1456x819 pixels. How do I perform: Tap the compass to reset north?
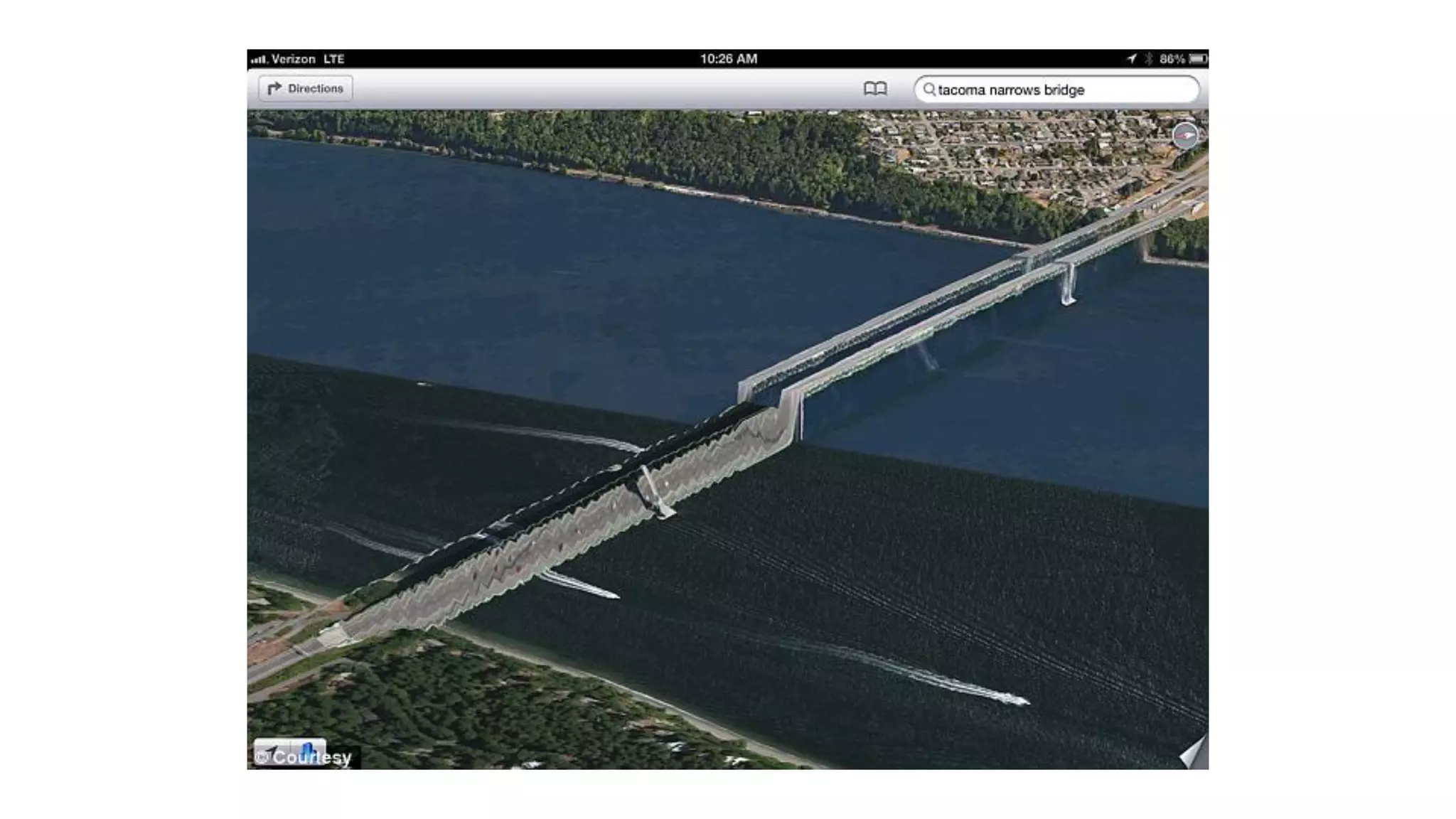pyautogui.click(x=1184, y=135)
